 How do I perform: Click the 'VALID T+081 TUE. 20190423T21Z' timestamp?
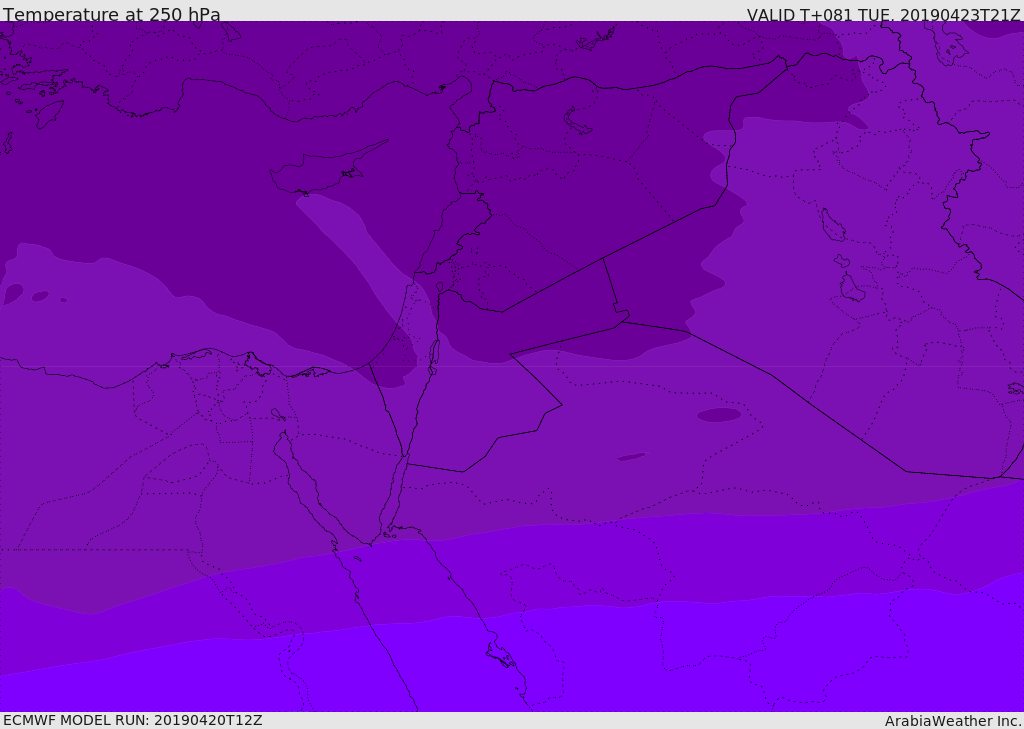883,14
